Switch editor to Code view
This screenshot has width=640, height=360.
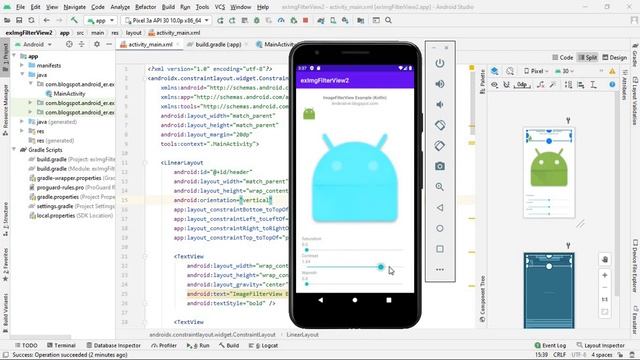click(x=563, y=58)
